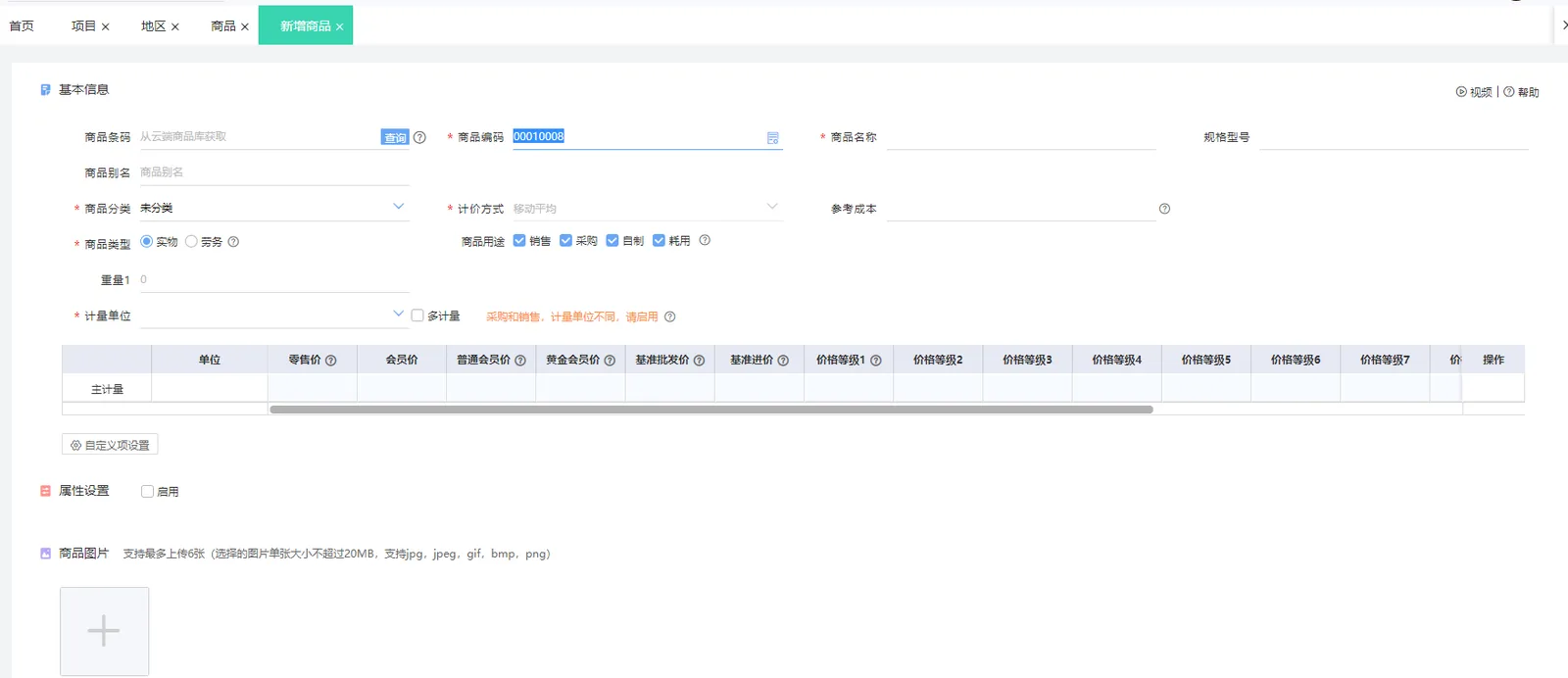This screenshot has height=678, width=1568.
Task: Switch to the 项目 tab
Action: click(83, 26)
